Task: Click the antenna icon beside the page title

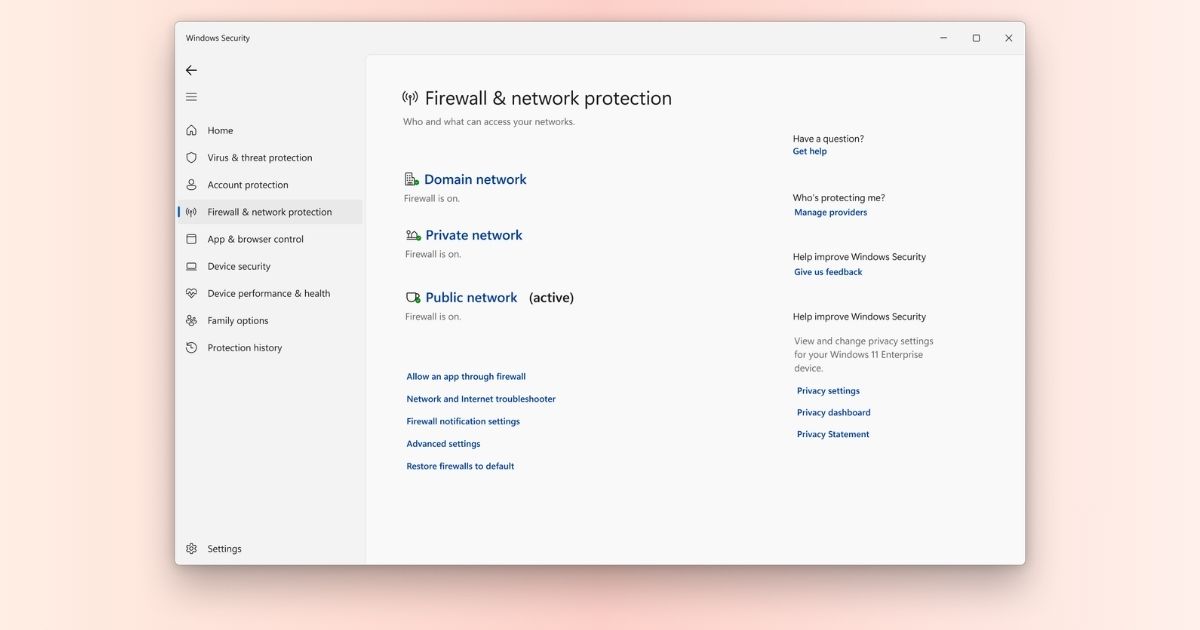Action: click(x=410, y=98)
